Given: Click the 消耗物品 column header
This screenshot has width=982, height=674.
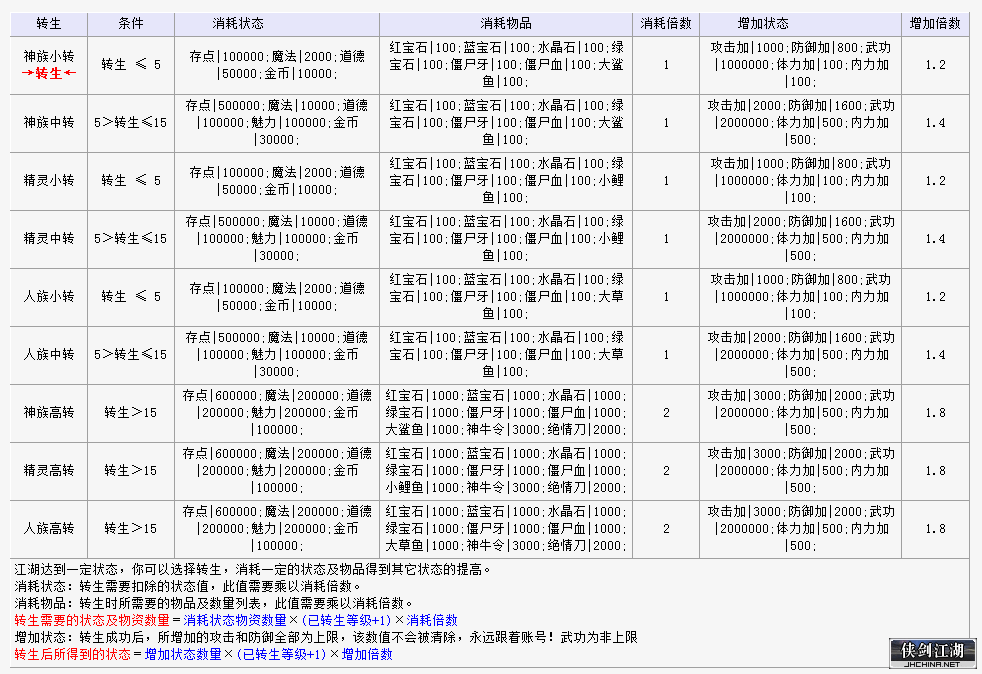Looking at the screenshot, I should (506, 24).
